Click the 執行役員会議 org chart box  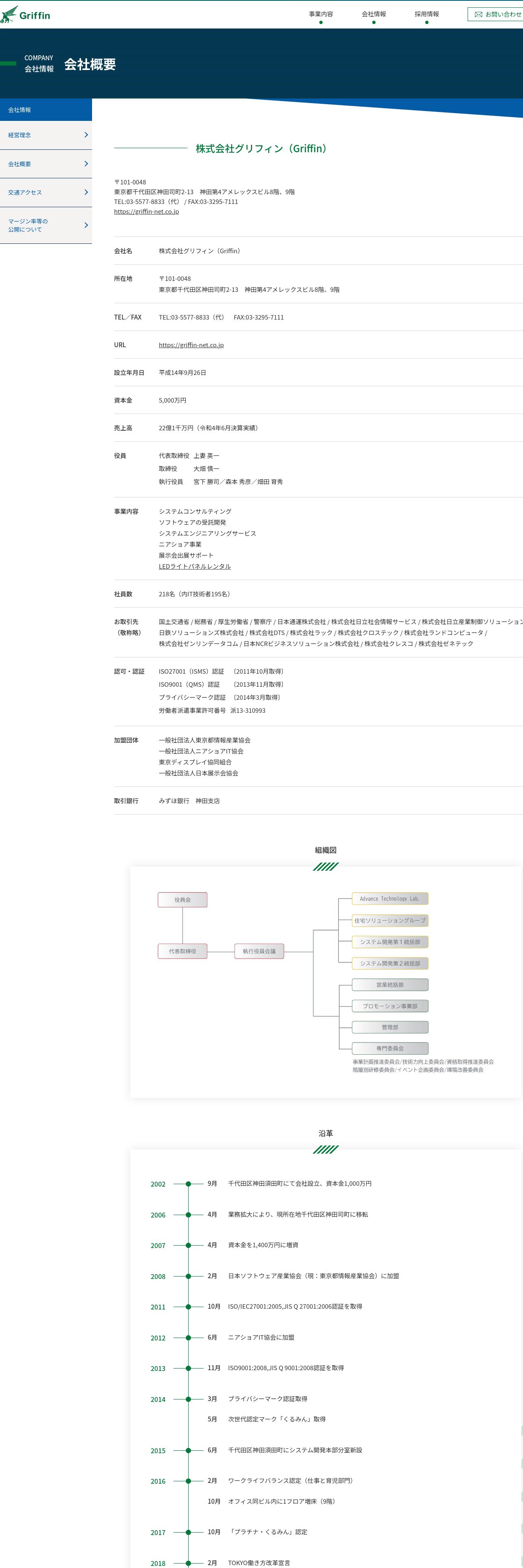(x=259, y=951)
